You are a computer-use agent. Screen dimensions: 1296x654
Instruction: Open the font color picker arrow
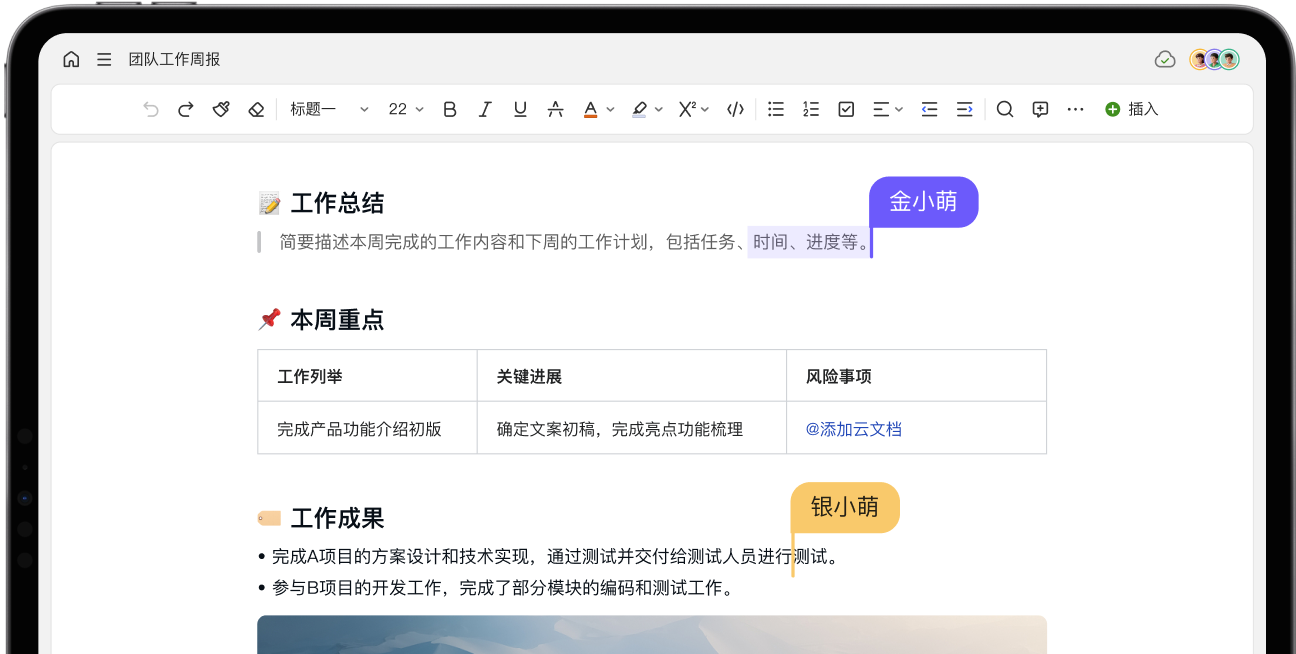pos(610,110)
